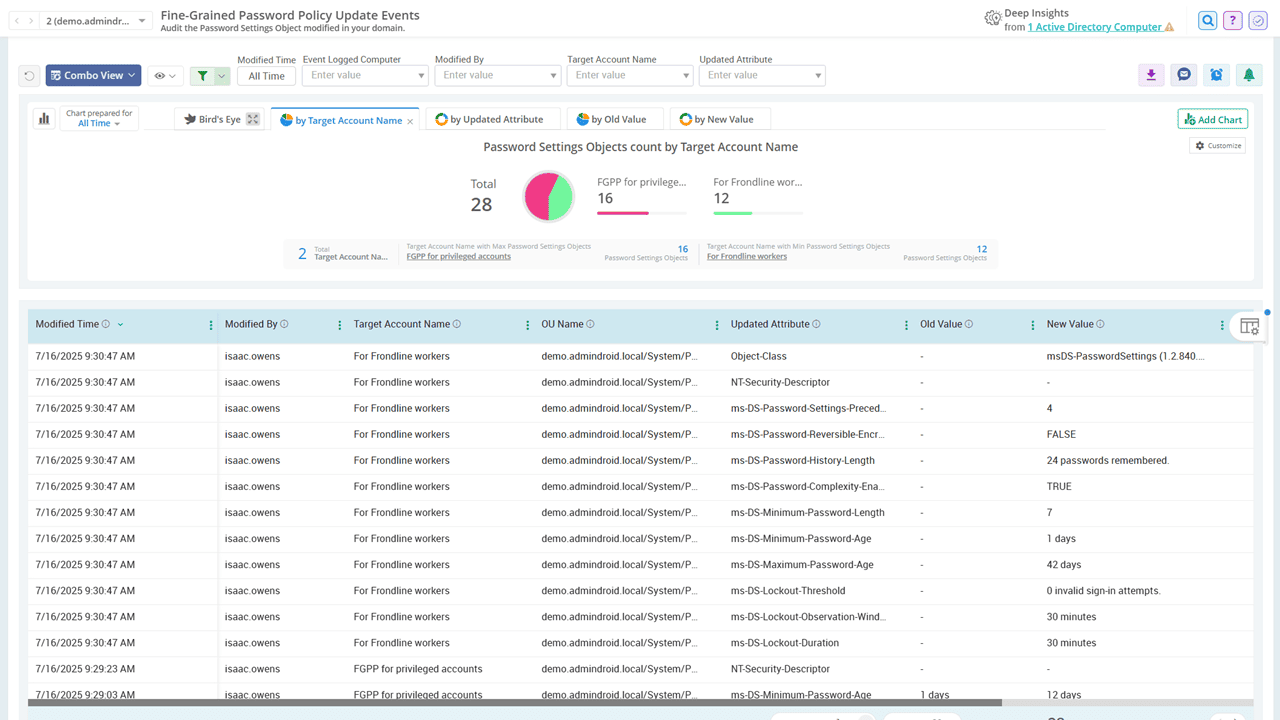Open the search magnifier icon
The image size is (1280, 720).
point(1208,21)
